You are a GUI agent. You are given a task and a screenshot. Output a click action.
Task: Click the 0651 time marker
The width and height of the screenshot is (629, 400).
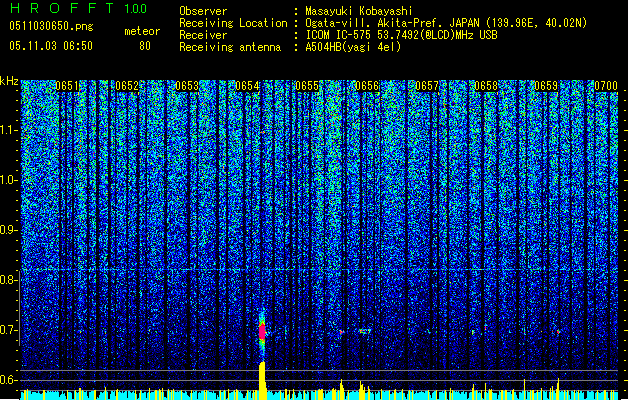coord(67,86)
